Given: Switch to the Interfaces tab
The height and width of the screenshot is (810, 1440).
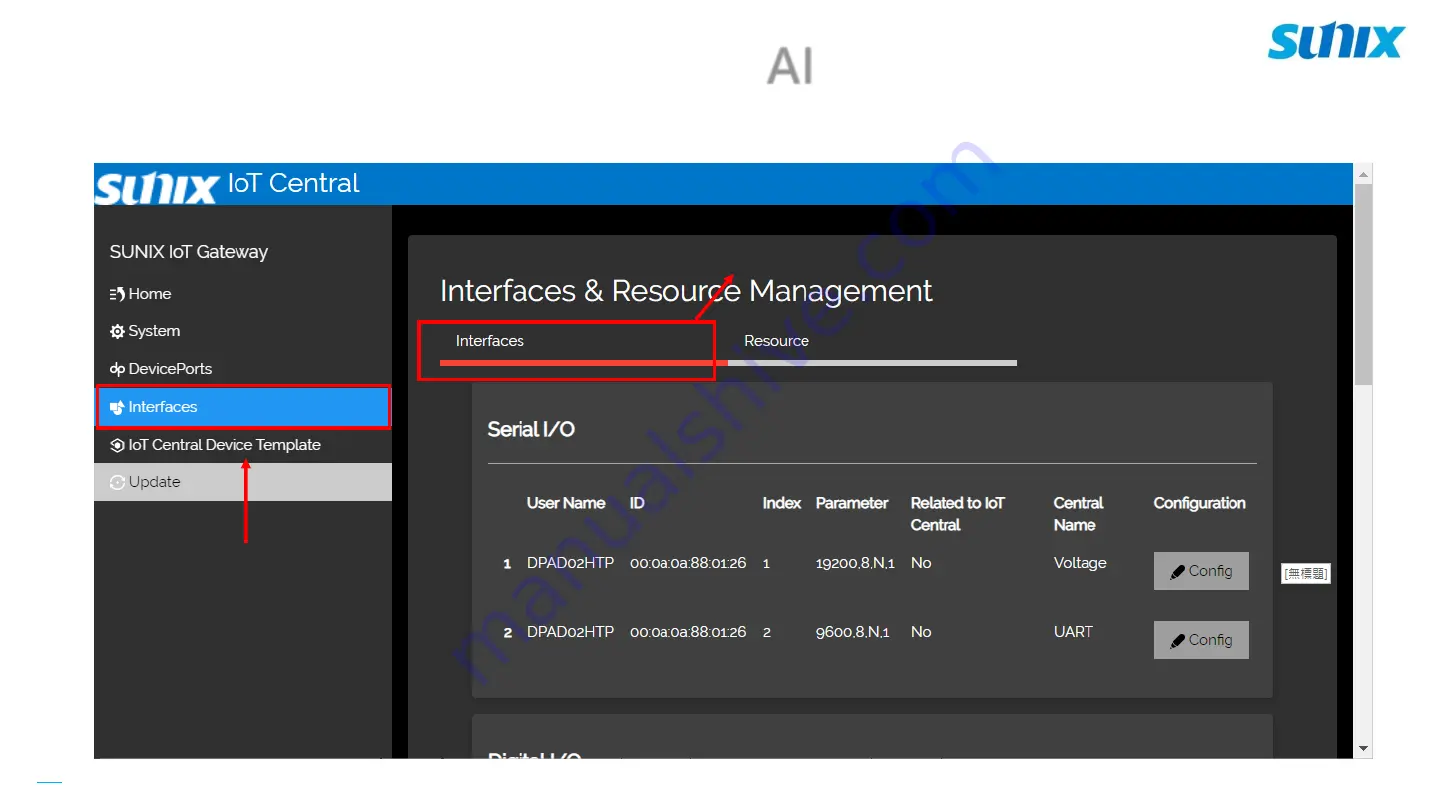Looking at the screenshot, I should click(x=584, y=343).
